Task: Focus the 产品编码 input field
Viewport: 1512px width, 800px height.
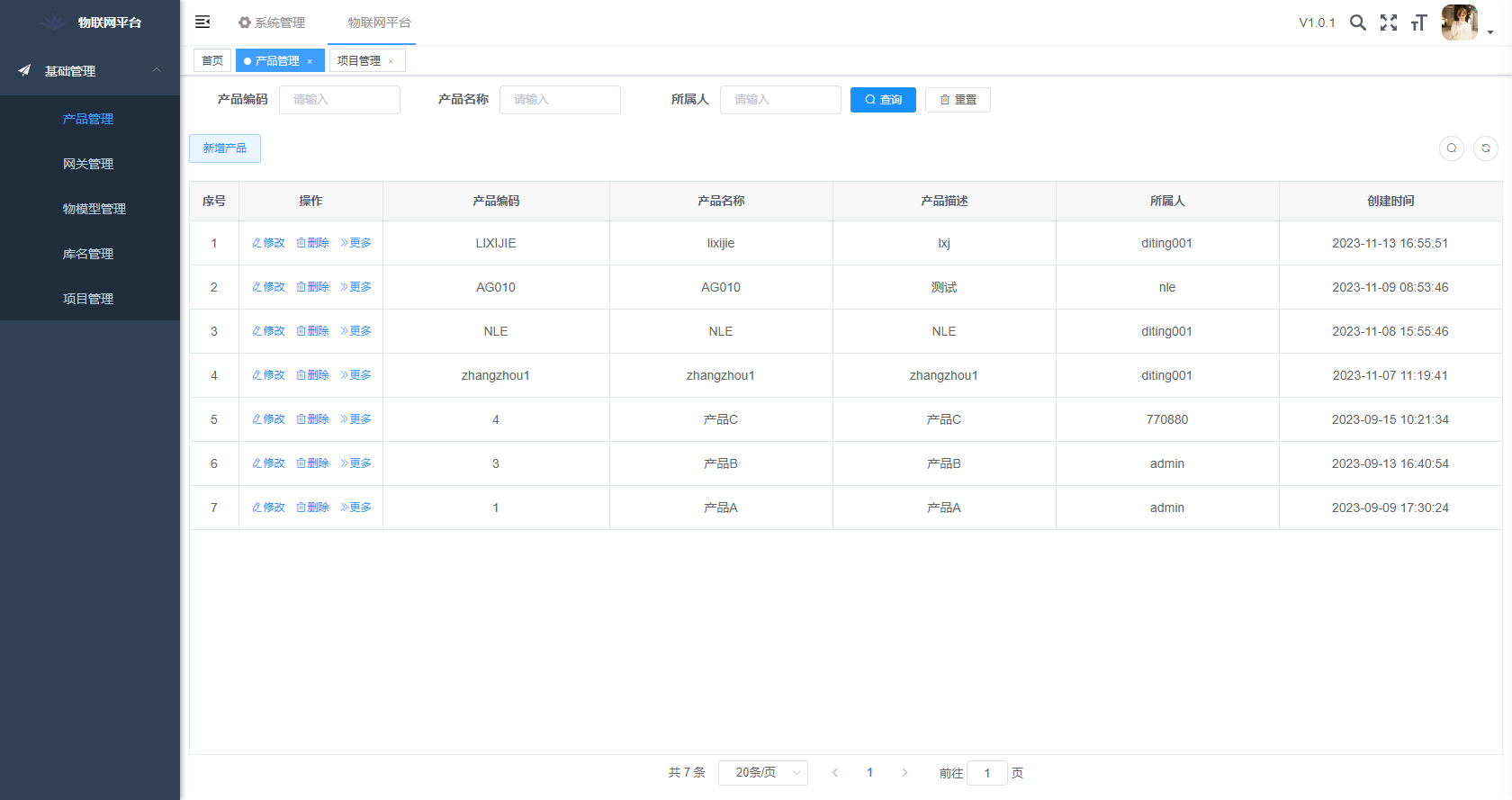Action: 339,100
